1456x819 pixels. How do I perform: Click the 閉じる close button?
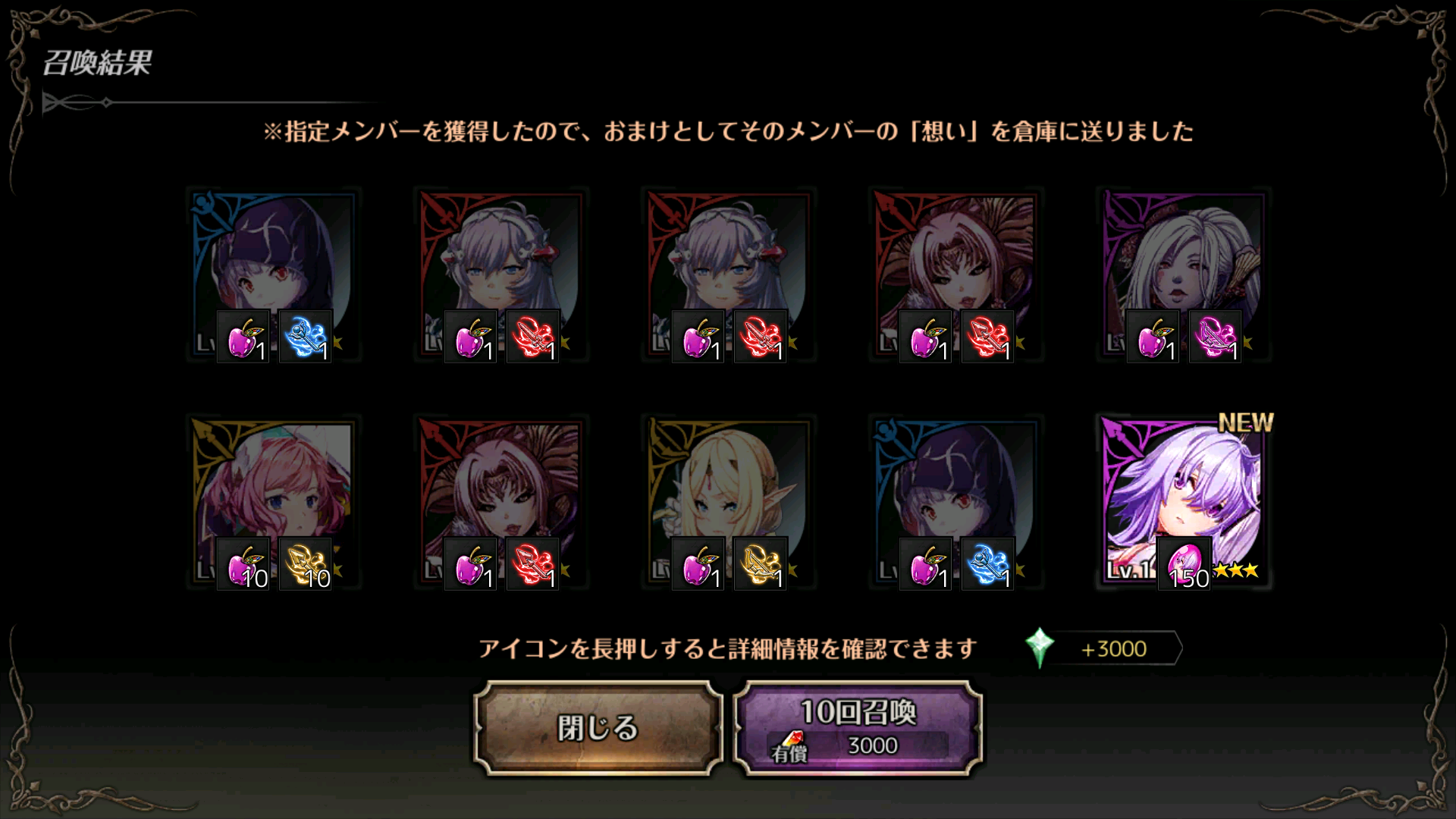pos(598,728)
